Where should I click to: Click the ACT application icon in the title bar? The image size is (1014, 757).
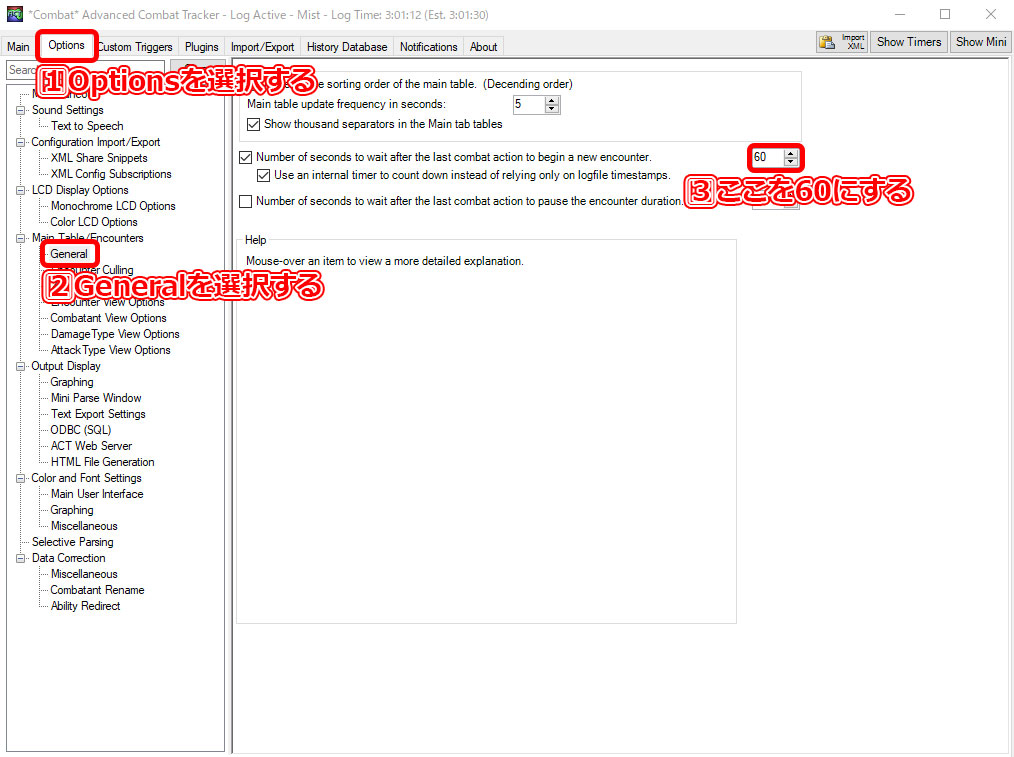click(13, 14)
